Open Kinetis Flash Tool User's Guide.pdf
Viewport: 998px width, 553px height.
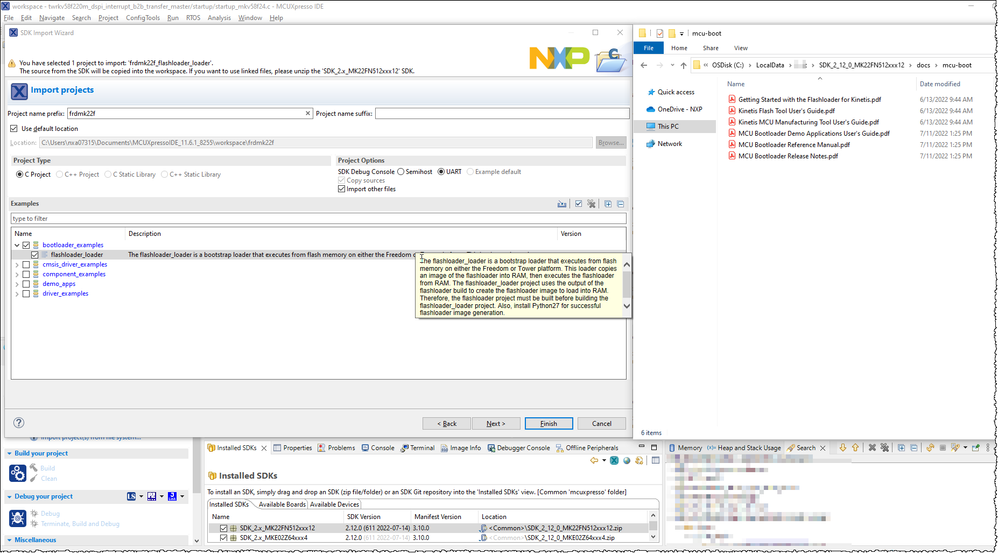786,111
